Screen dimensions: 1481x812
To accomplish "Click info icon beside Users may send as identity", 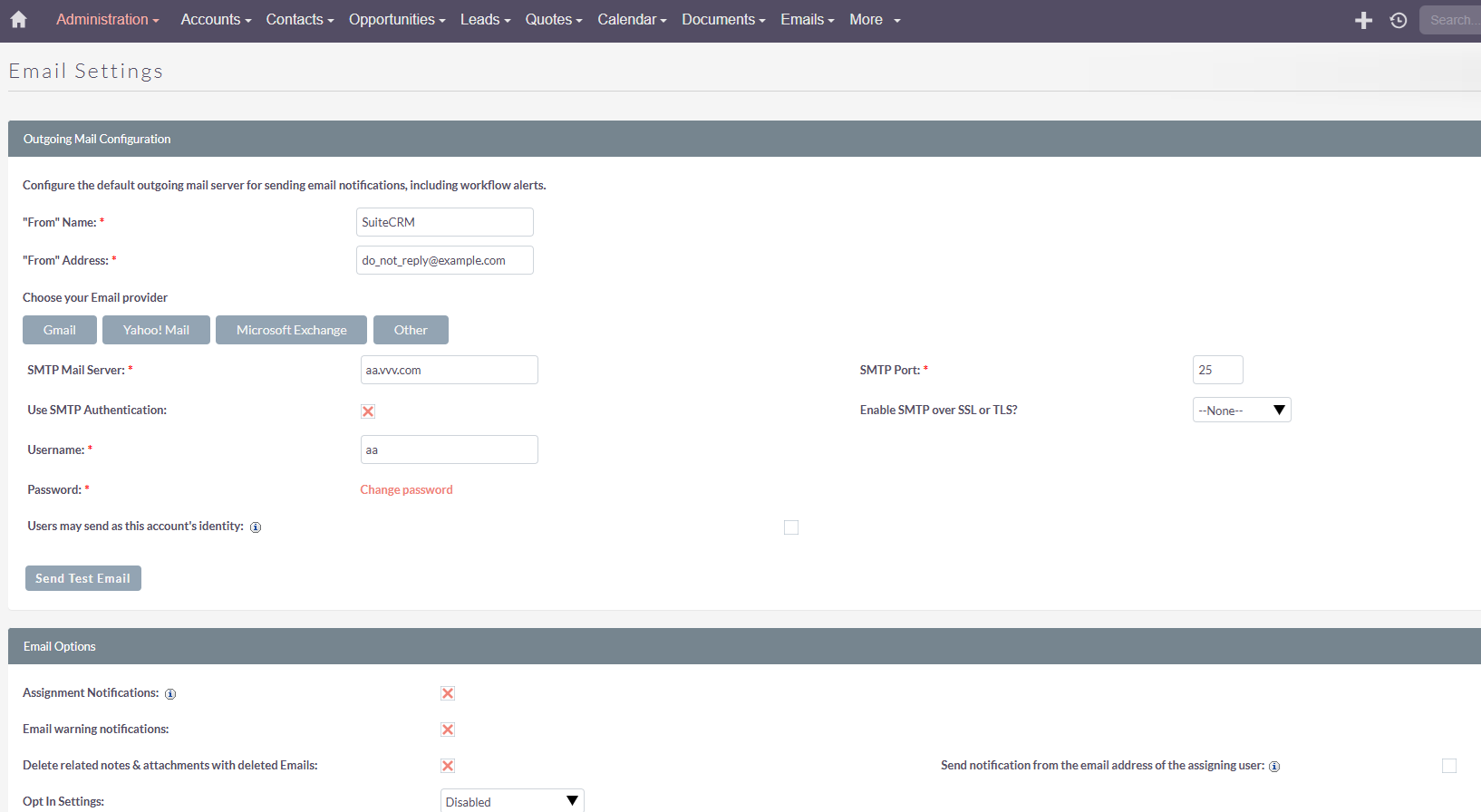I will pos(256,527).
